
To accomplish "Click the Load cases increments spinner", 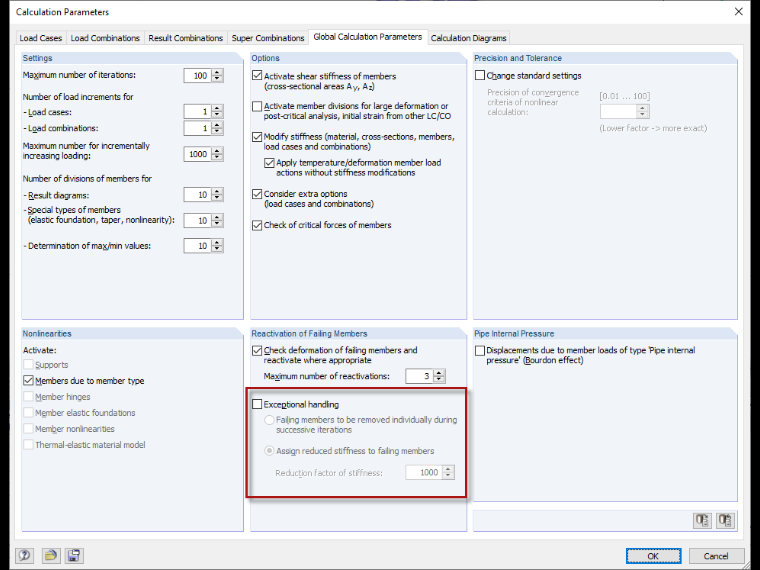I will pyautogui.click(x=217, y=112).
